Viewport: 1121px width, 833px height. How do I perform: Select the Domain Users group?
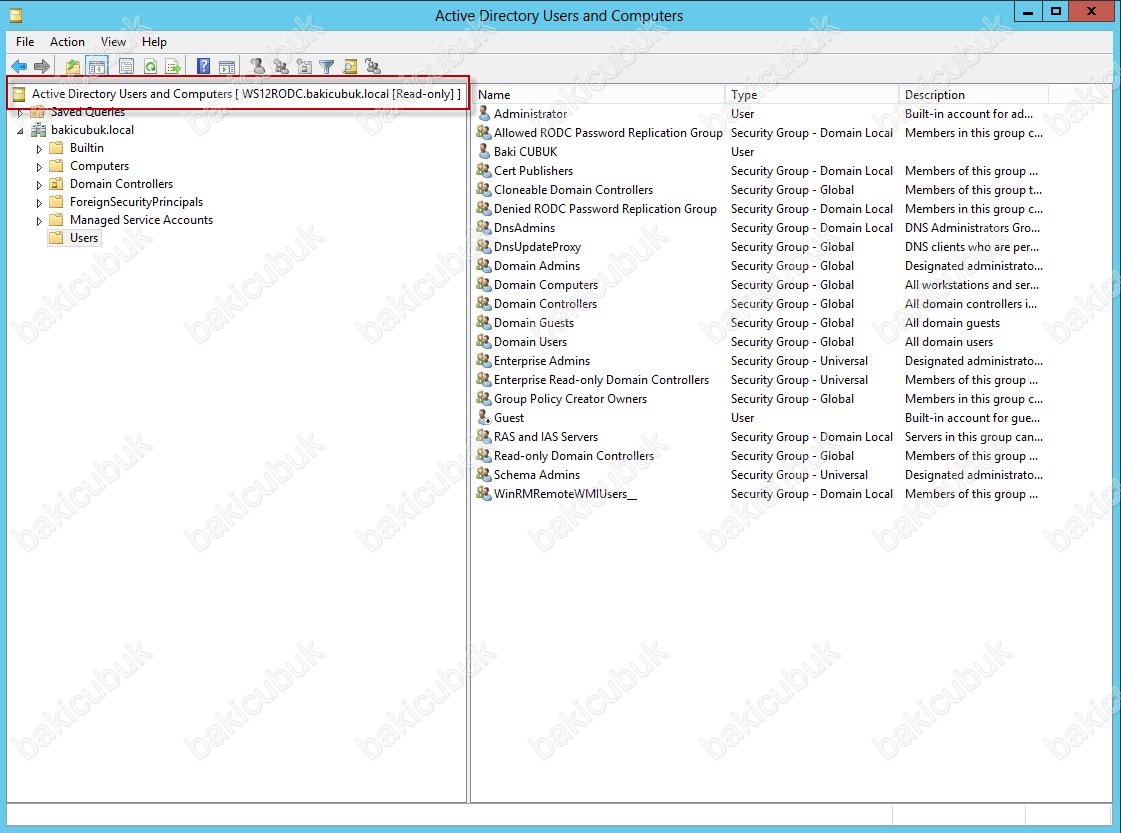click(530, 341)
